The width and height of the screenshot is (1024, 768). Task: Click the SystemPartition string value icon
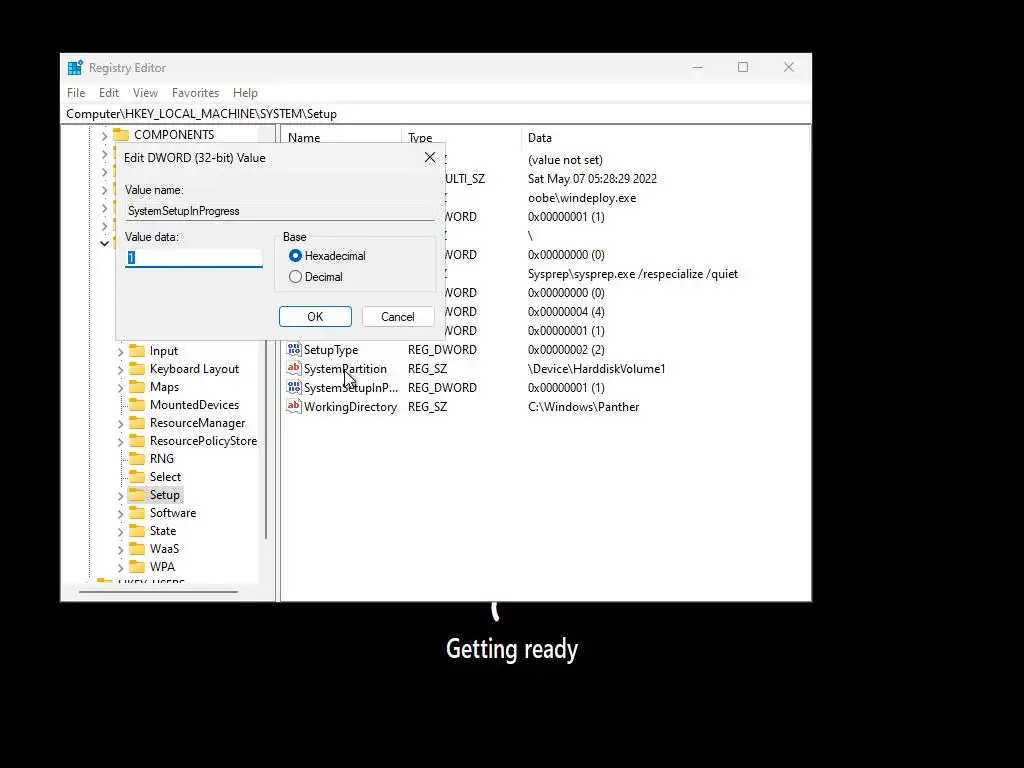tap(294, 368)
